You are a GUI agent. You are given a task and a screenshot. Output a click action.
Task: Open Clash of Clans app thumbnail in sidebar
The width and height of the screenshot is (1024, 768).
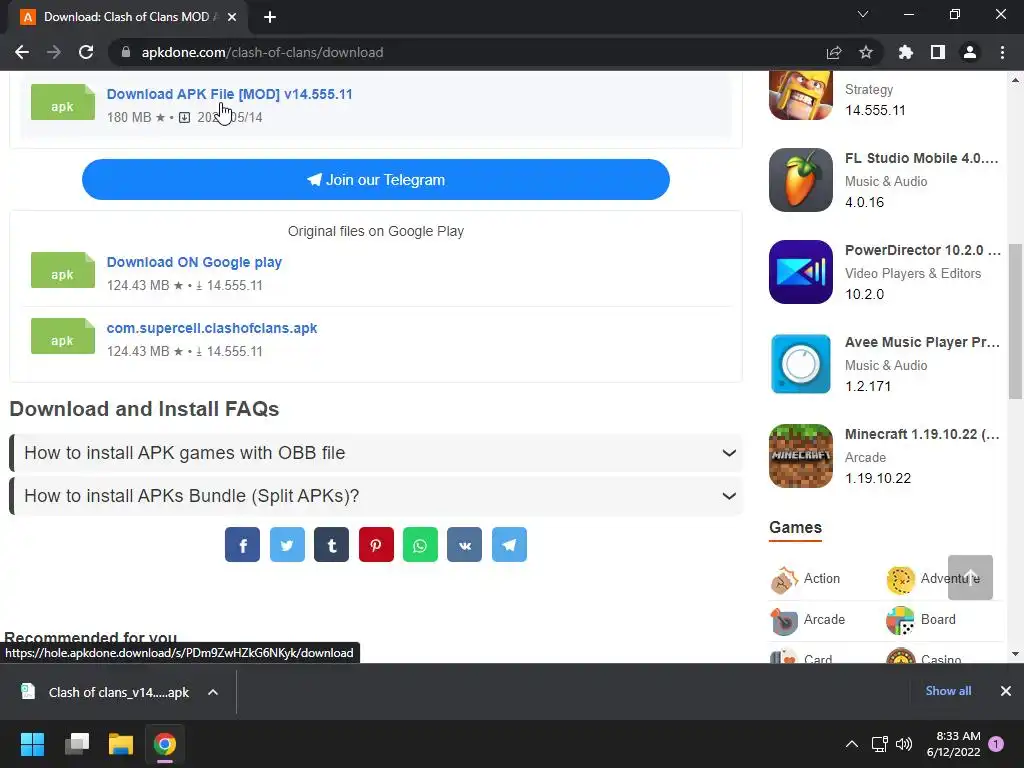point(801,95)
